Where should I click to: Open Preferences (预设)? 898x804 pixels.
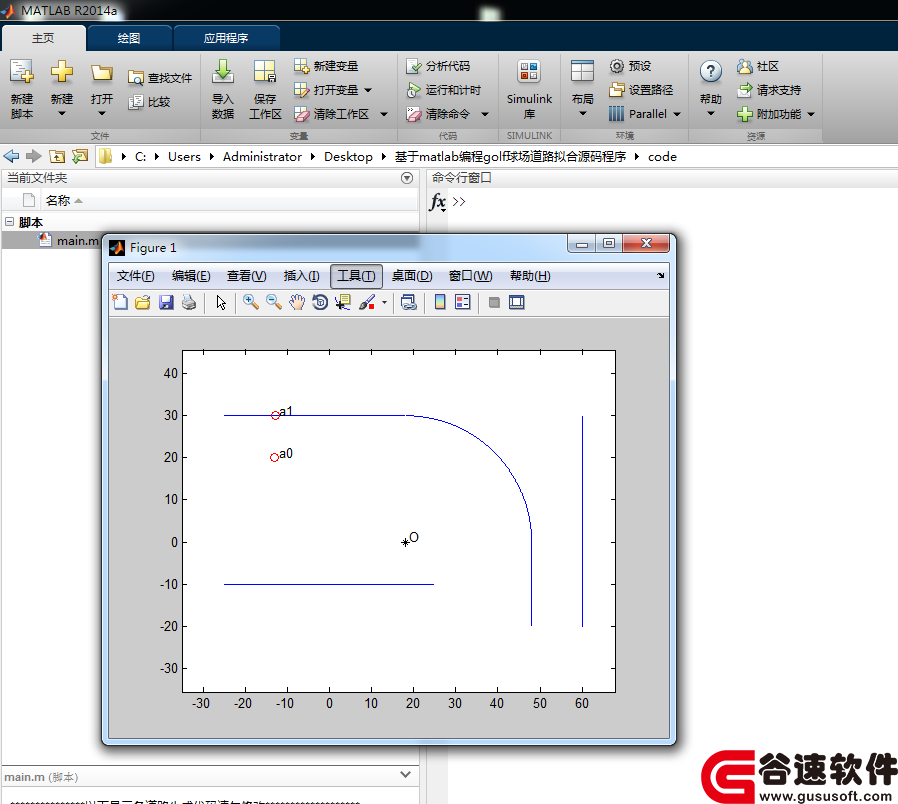click(630, 66)
